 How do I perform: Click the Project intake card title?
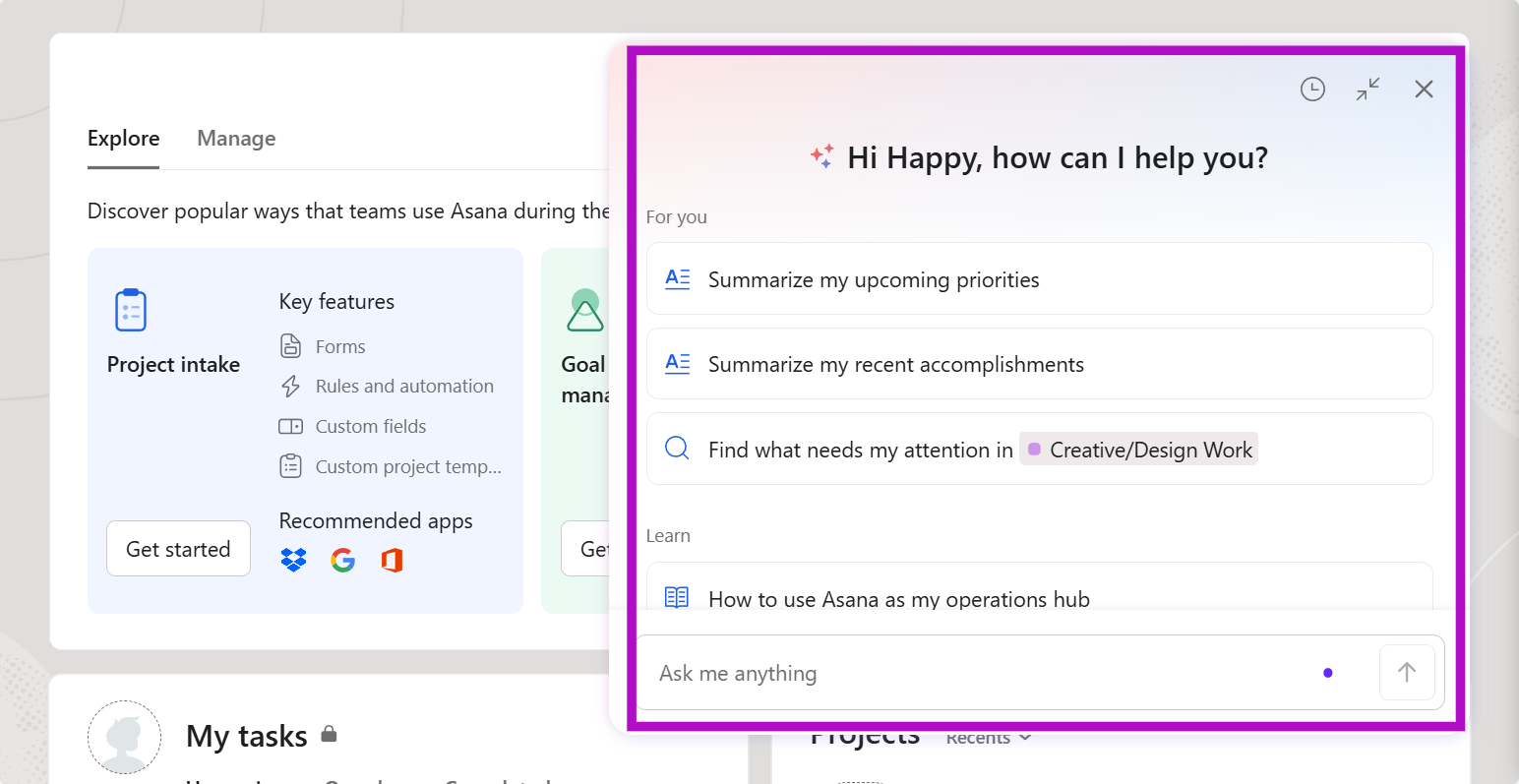(173, 364)
